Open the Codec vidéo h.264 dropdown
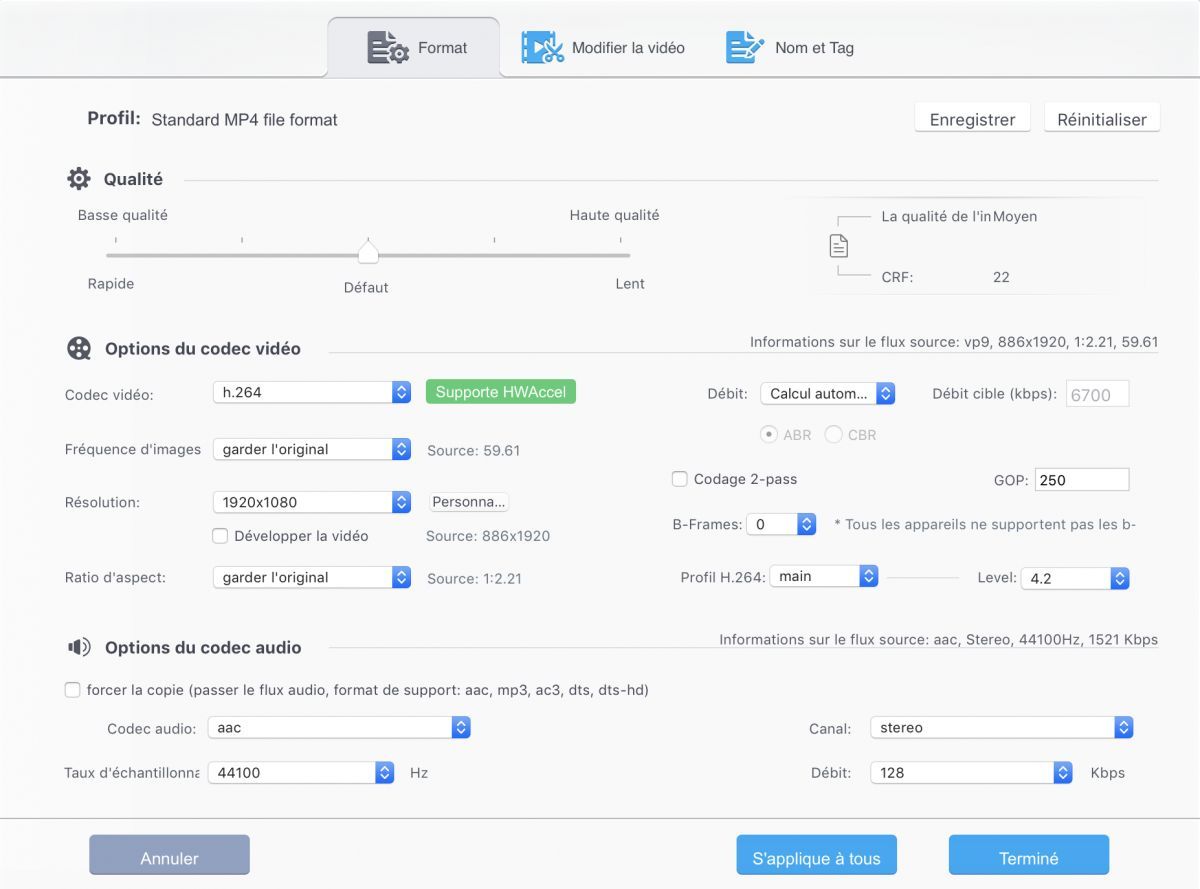 pos(311,393)
